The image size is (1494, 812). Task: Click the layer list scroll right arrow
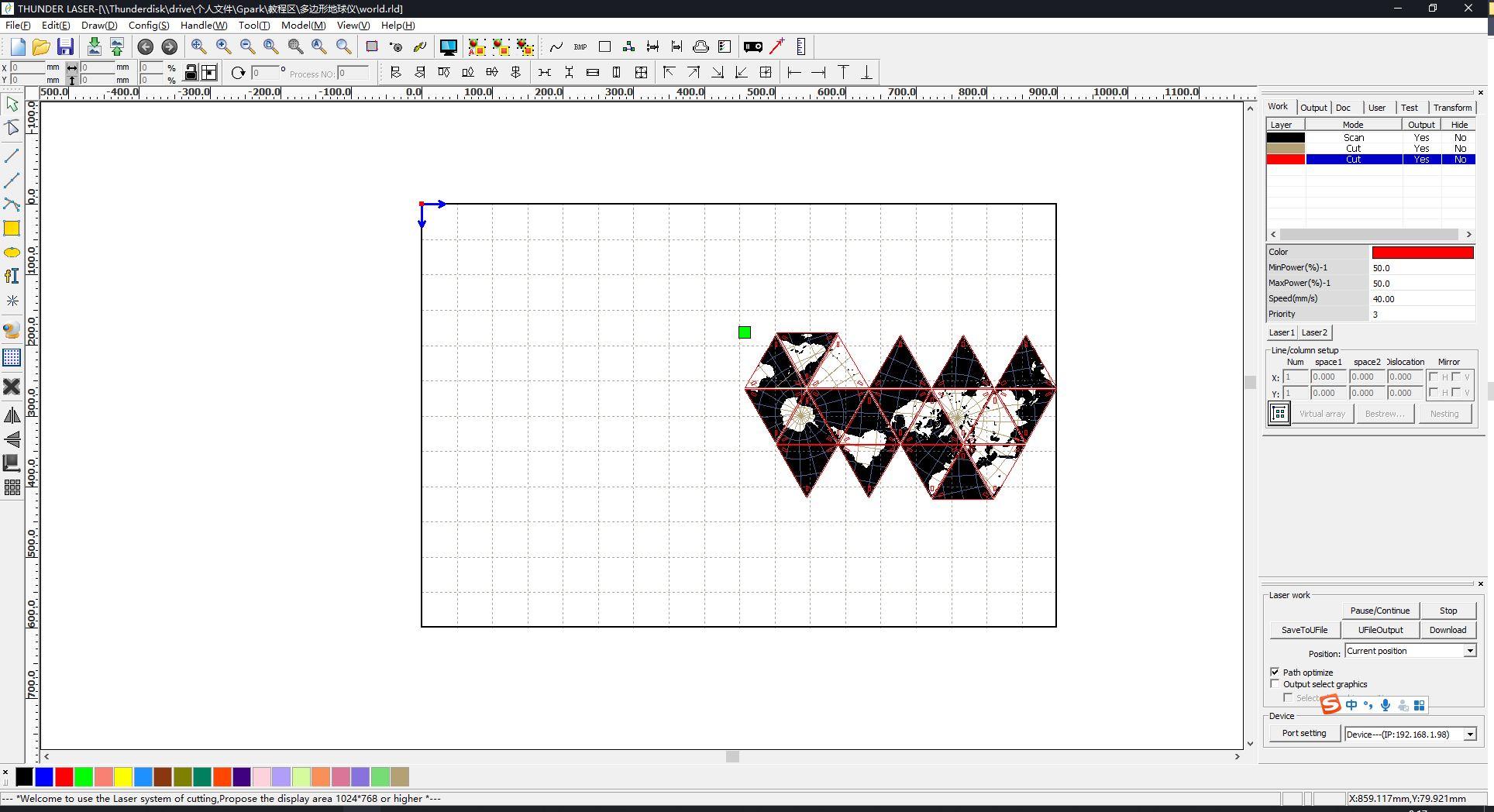1468,234
